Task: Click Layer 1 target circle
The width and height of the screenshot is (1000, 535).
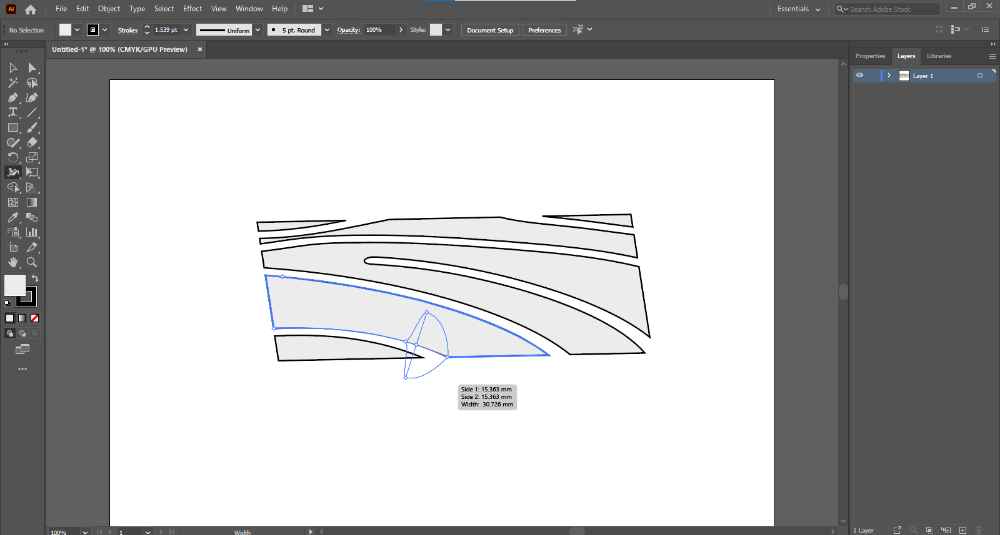Action: pyautogui.click(x=980, y=76)
